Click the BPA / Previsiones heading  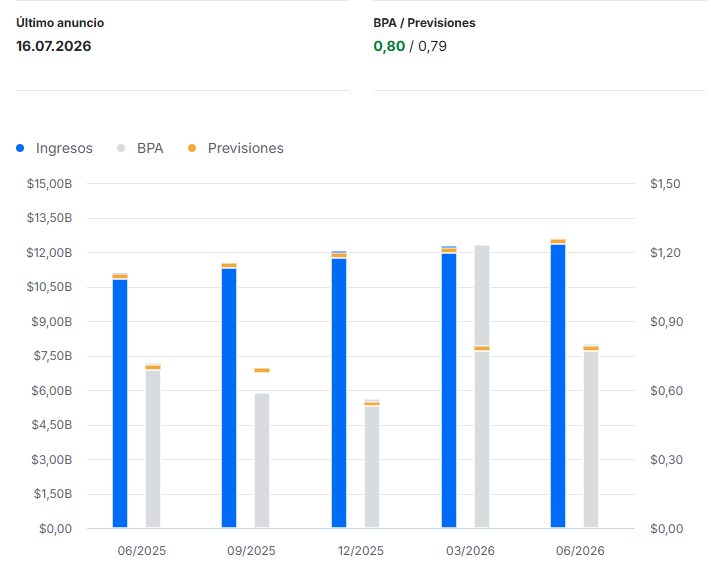[424, 23]
